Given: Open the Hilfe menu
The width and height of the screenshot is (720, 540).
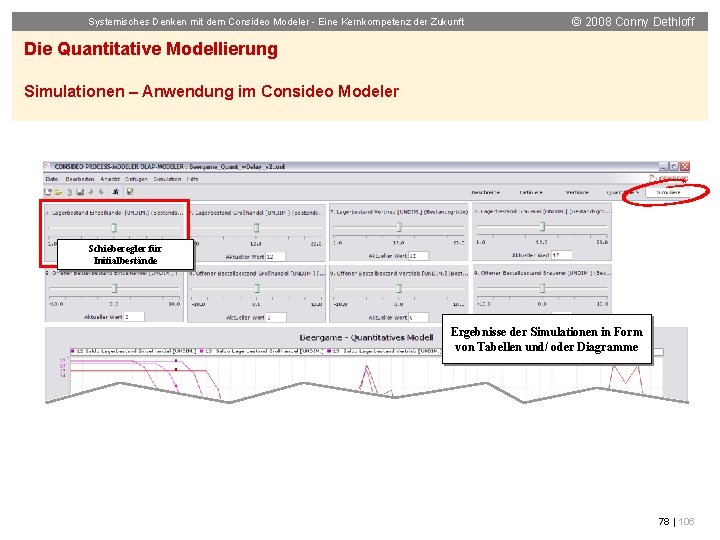Looking at the screenshot, I should [x=192, y=179].
